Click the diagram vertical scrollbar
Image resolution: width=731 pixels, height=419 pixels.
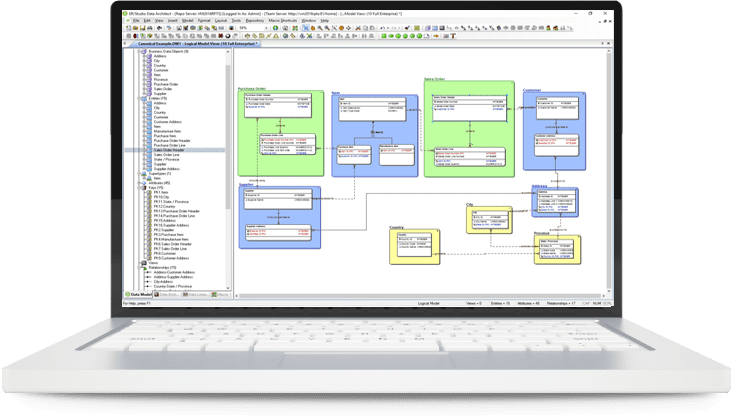coord(608,170)
